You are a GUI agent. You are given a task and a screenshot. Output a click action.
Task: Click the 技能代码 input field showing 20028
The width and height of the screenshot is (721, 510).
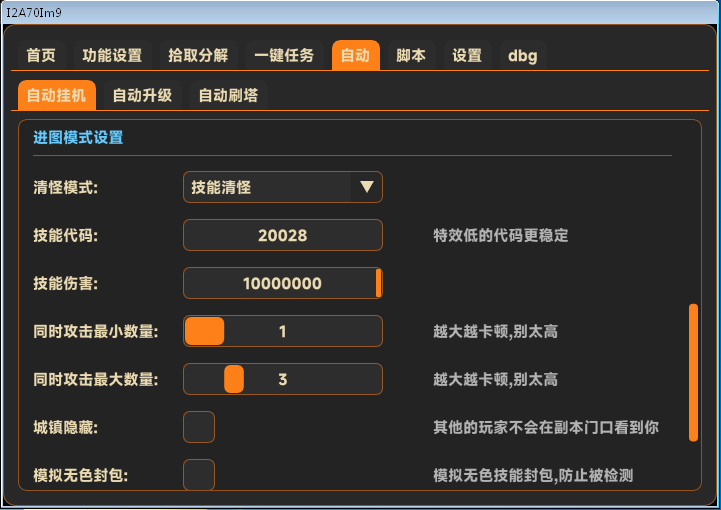(282, 236)
